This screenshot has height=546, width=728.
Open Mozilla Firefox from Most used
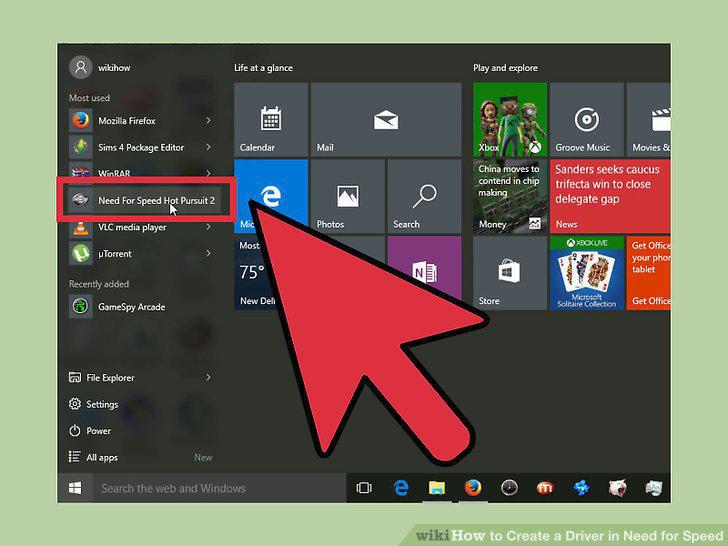(x=139, y=121)
